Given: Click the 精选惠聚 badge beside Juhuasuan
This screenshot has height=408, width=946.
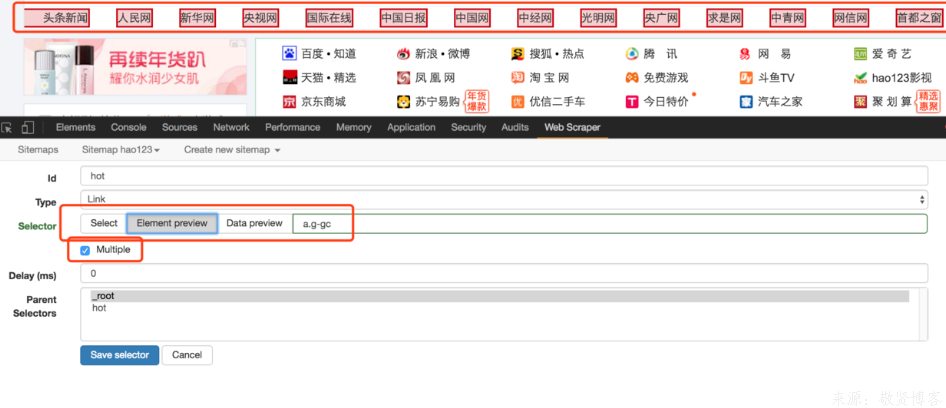Looking at the screenshot, I should (928, 101).
